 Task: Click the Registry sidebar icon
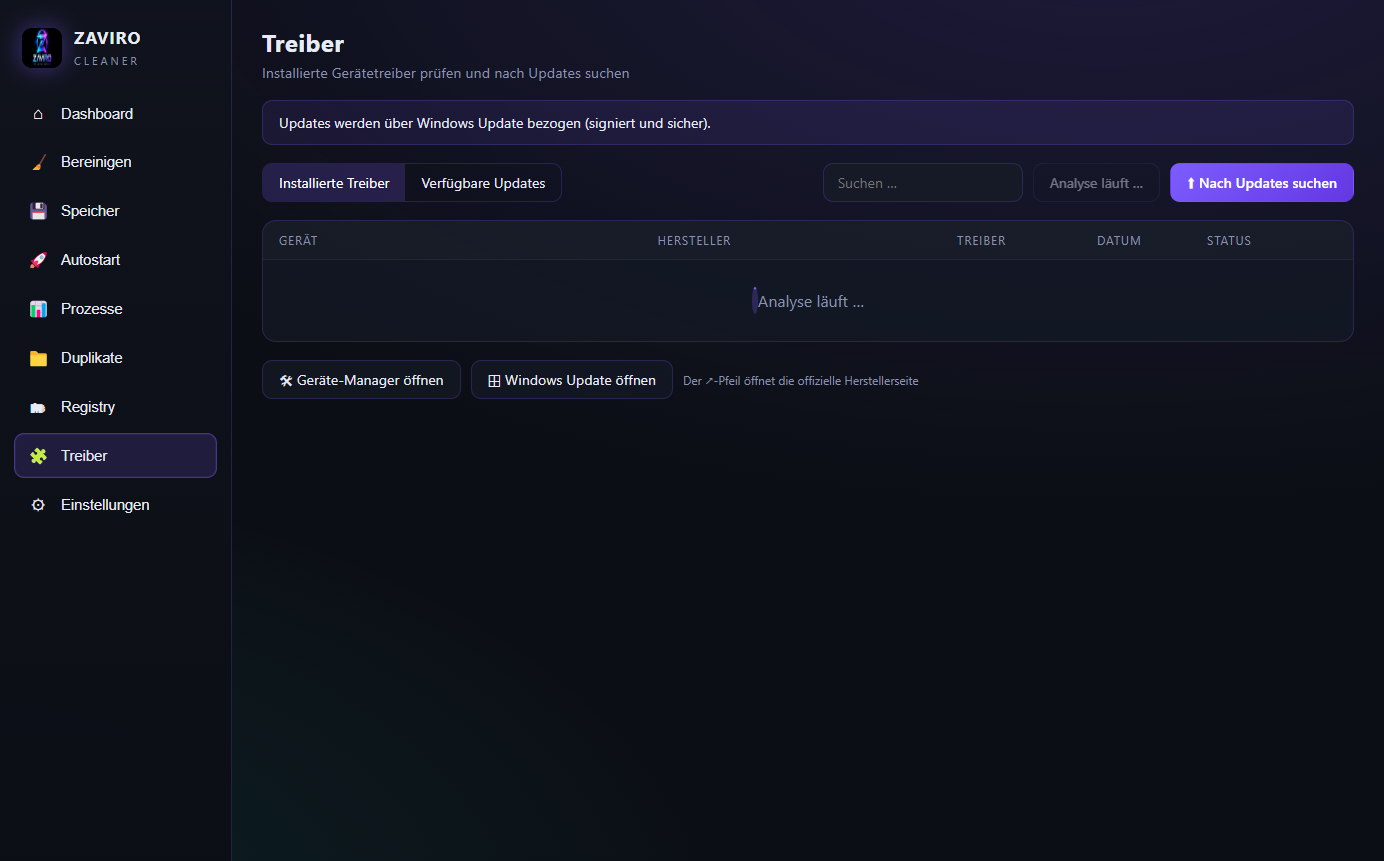coord(39,407)
